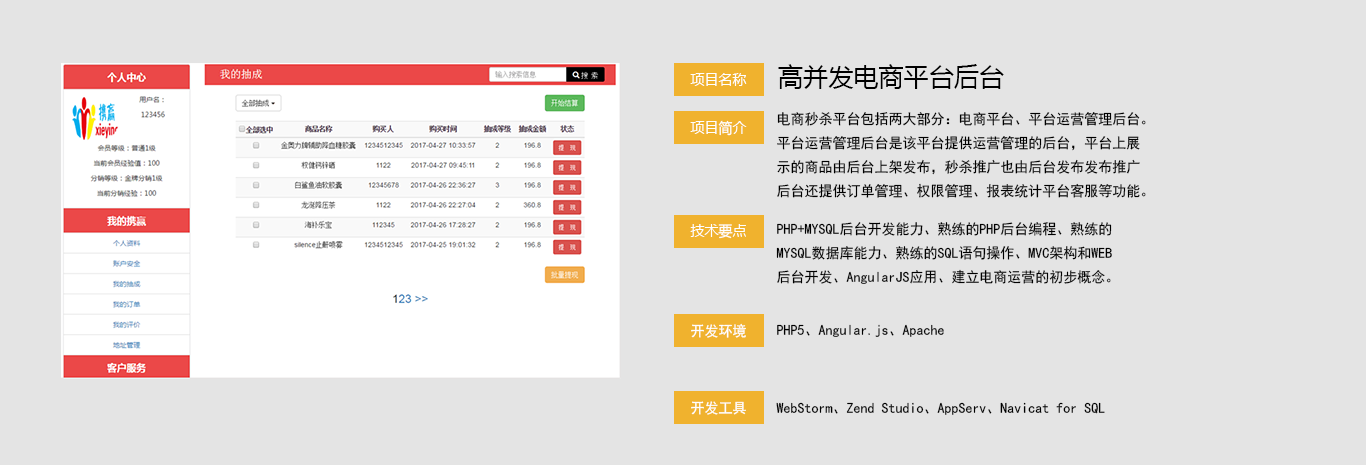Expand the 客户服务 sidebar section
Viewport: 1366px width, 465px height.
127,368
